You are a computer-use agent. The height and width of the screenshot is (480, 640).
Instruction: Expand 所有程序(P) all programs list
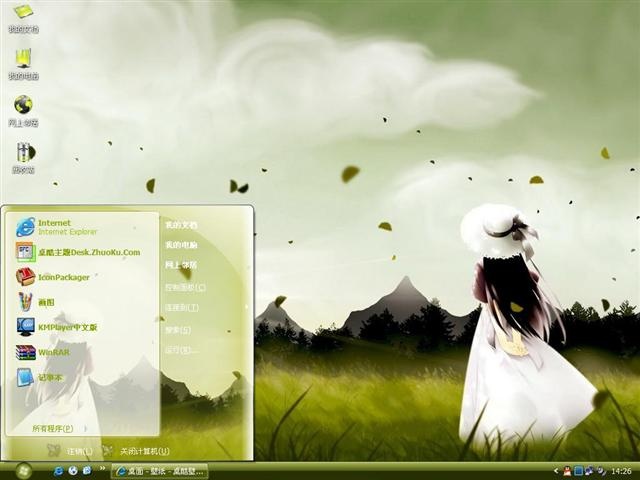click(x=59, y=429)
